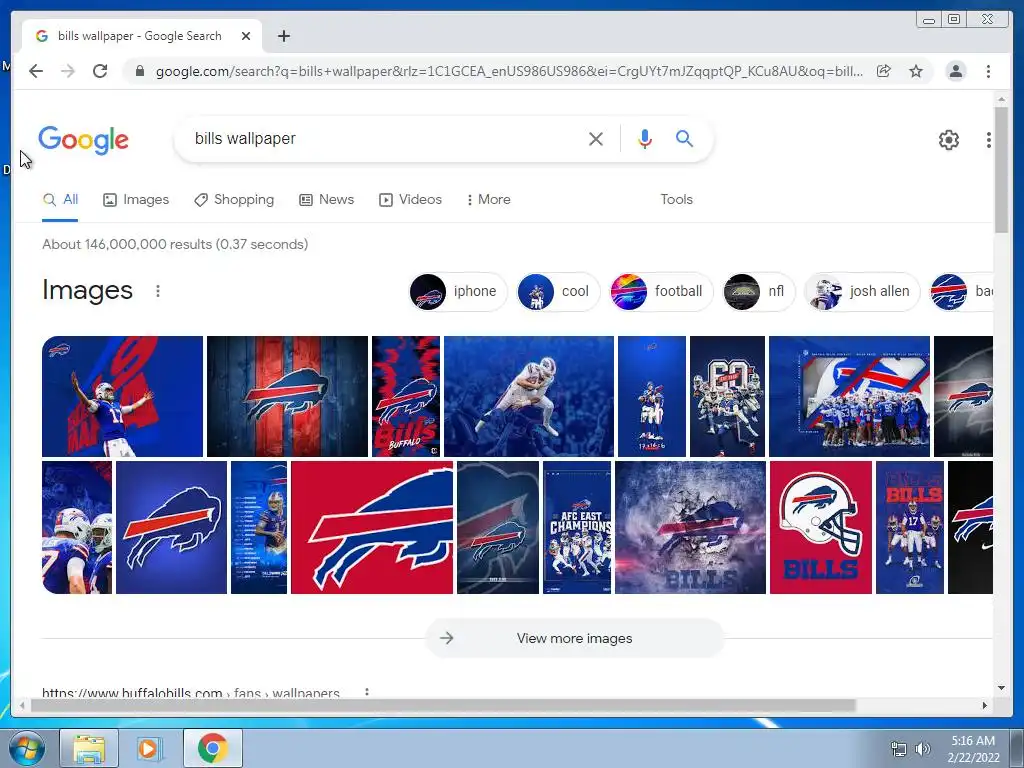
Task: Open Chrome's three-dot menu
Action: pyautogui.click(x=988, y=71)
